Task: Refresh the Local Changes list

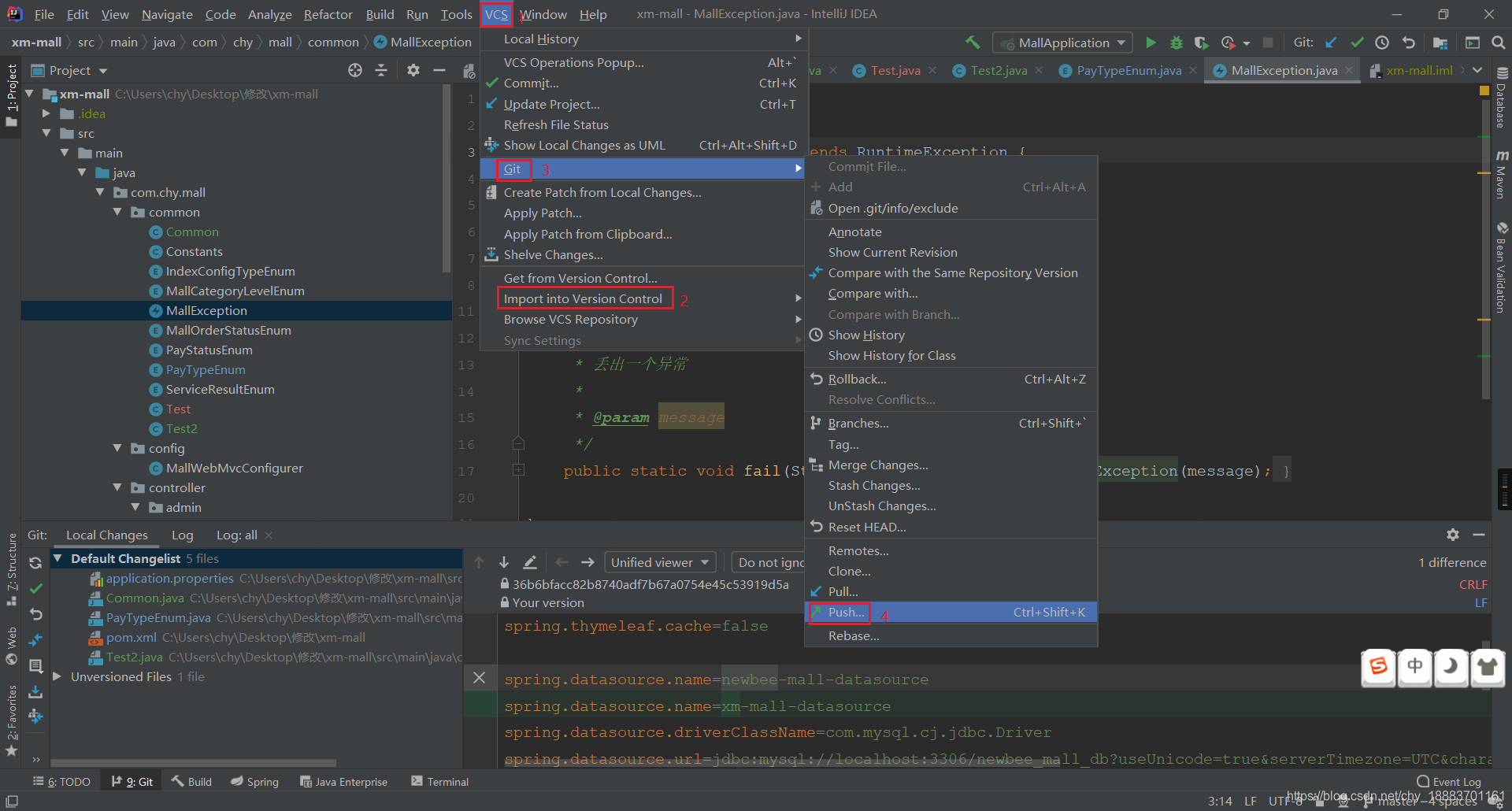Action: point(35,563)
